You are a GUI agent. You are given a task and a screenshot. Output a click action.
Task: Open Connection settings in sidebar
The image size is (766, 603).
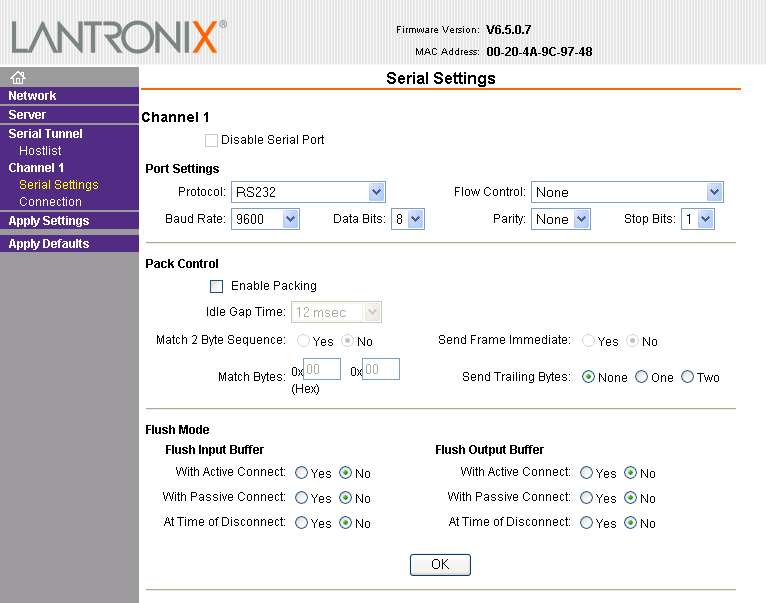click(x=50, y=202)
